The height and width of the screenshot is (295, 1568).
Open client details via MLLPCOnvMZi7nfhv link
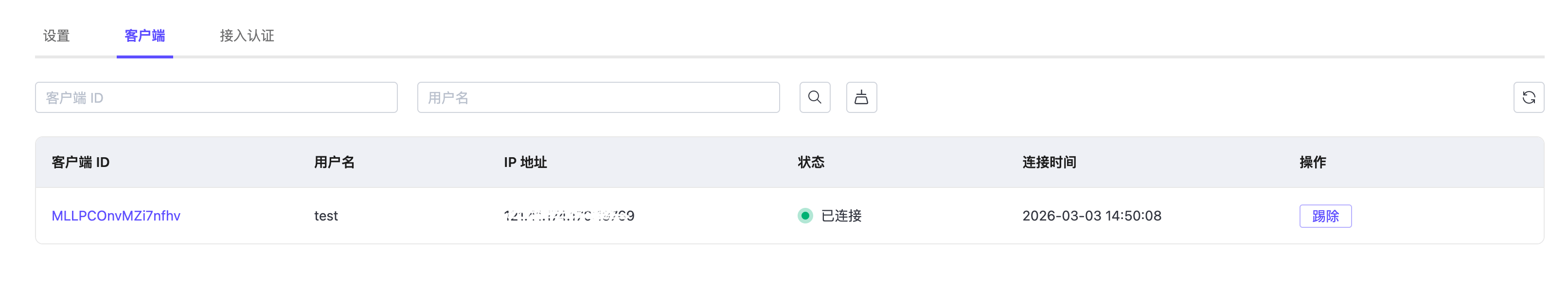tap(116, 215)
